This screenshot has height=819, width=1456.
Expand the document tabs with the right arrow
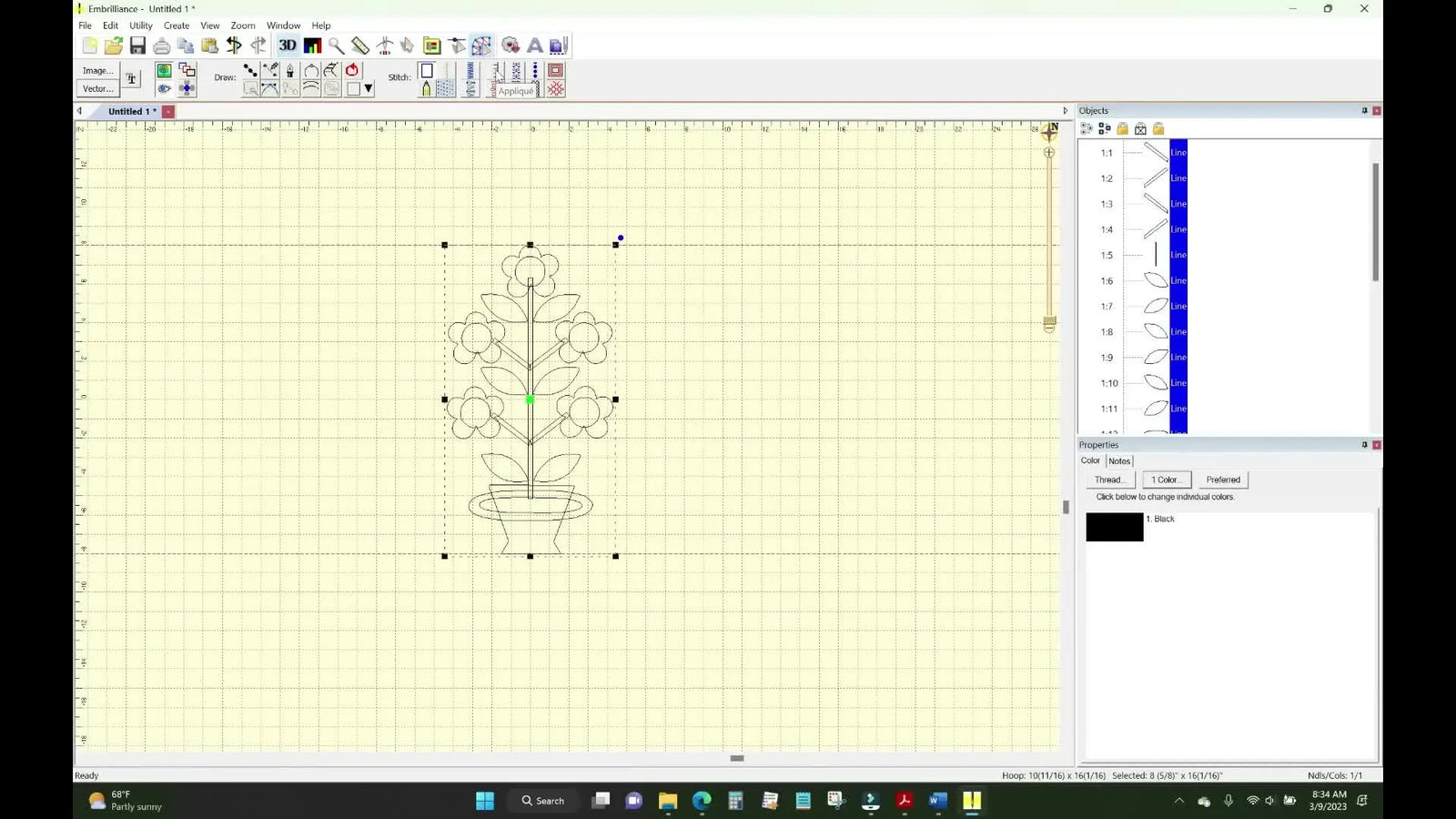pyautogui.click(x=1066, y=110)
